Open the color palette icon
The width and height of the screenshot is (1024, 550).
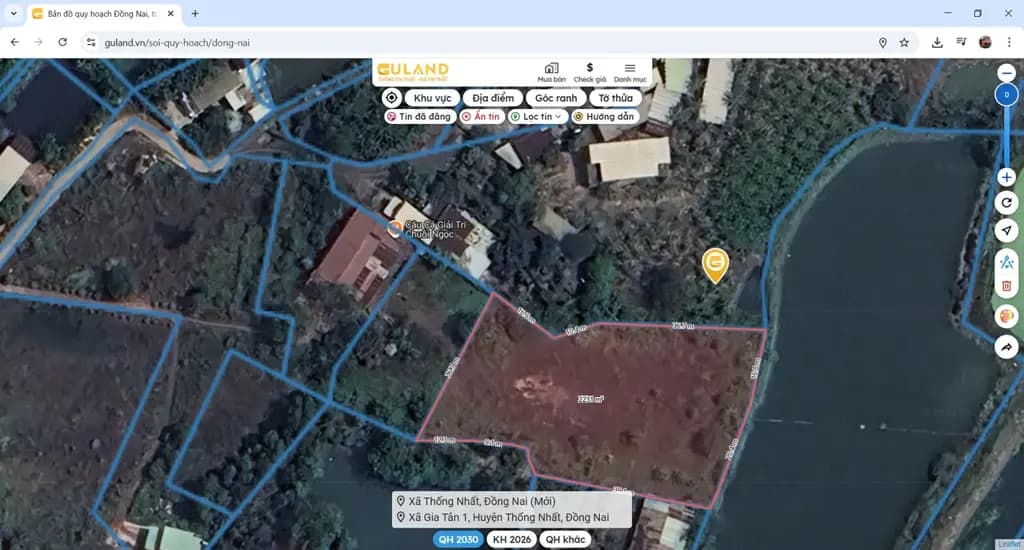(1006, 317)
